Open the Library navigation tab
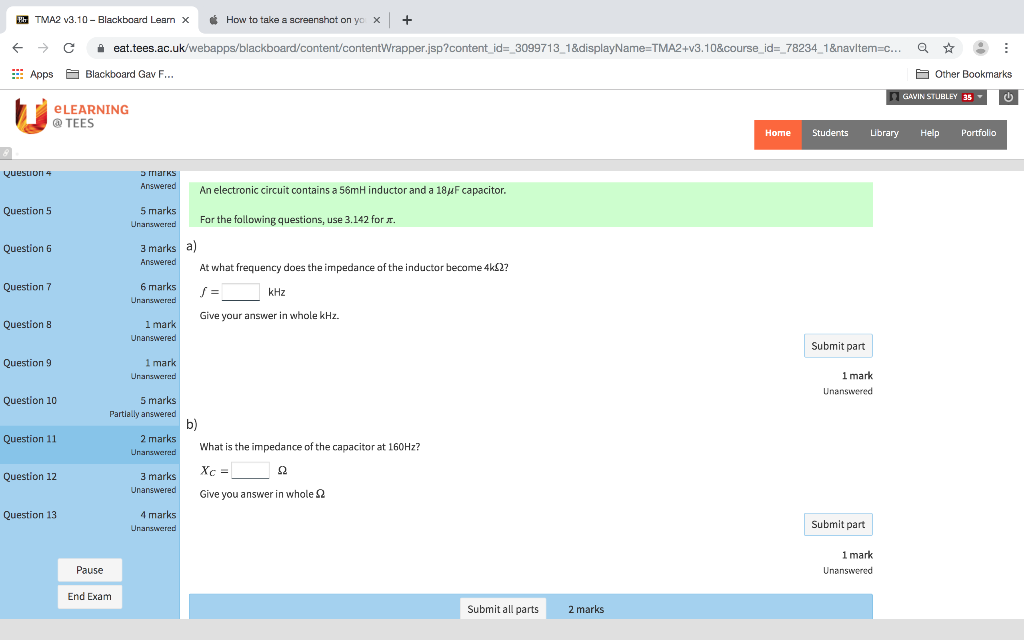1024x640 pixels. click(x=884, y=133)
